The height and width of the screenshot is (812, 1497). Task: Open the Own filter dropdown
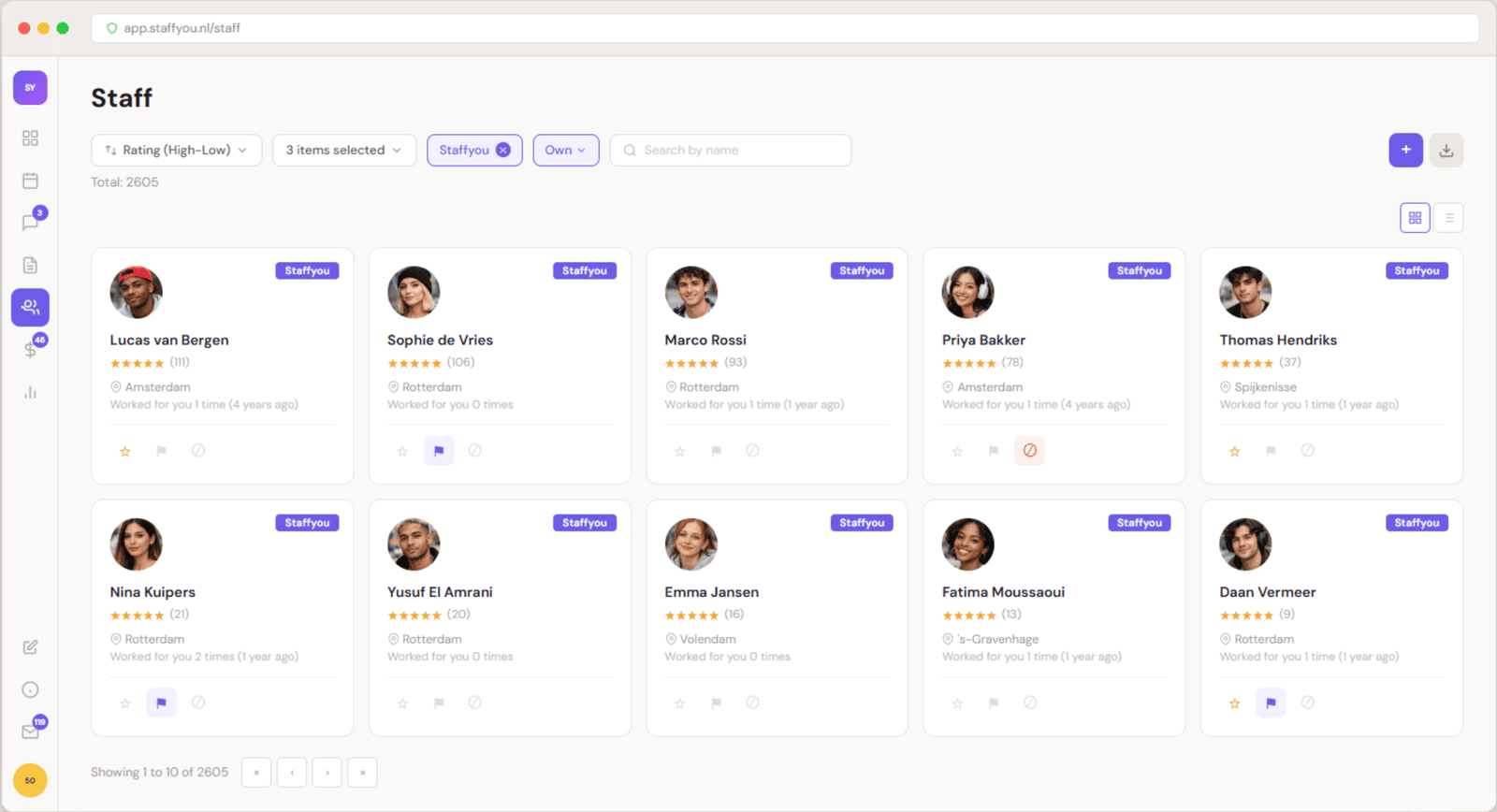point(566,150)
